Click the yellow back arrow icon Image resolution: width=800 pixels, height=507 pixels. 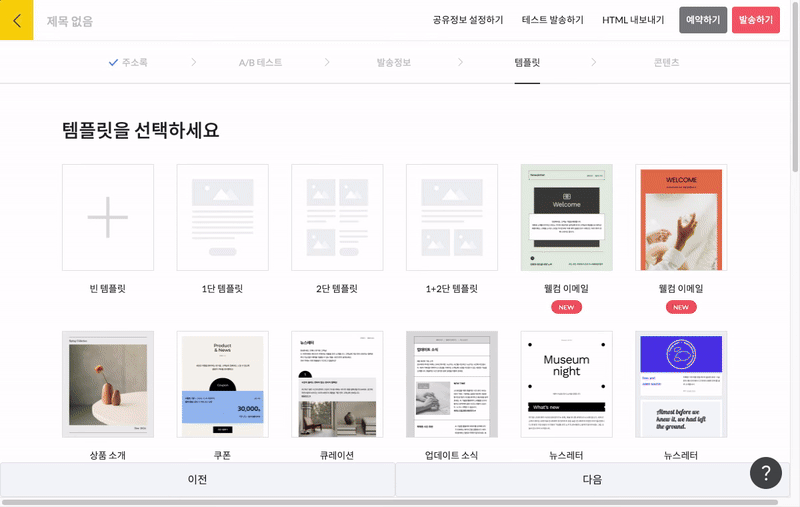point(17,19)
